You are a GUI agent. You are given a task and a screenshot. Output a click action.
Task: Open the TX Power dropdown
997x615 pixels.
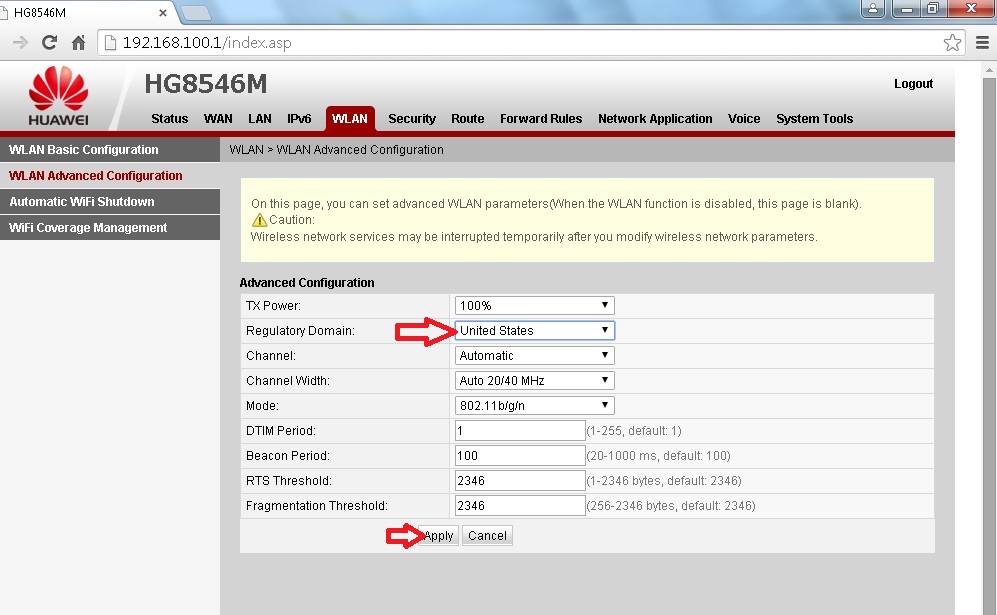534,305
